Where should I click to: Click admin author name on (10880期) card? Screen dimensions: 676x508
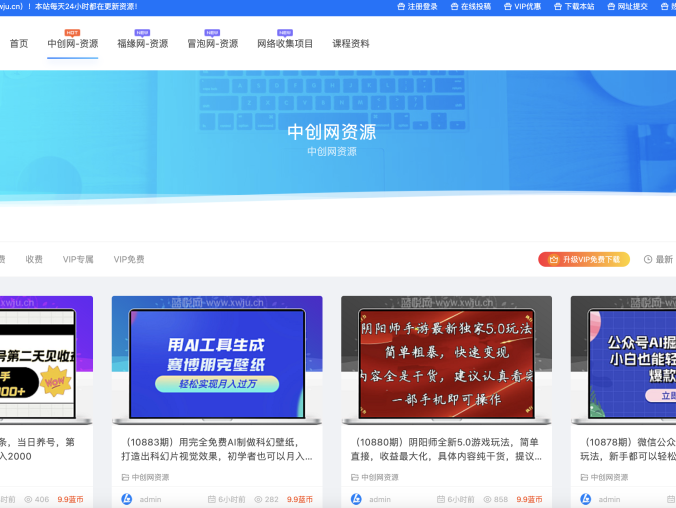click(380, 499)
